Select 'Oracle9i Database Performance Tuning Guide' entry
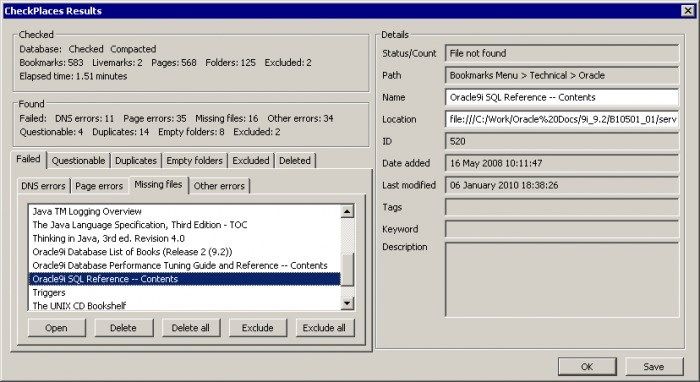 pos(184,266)
